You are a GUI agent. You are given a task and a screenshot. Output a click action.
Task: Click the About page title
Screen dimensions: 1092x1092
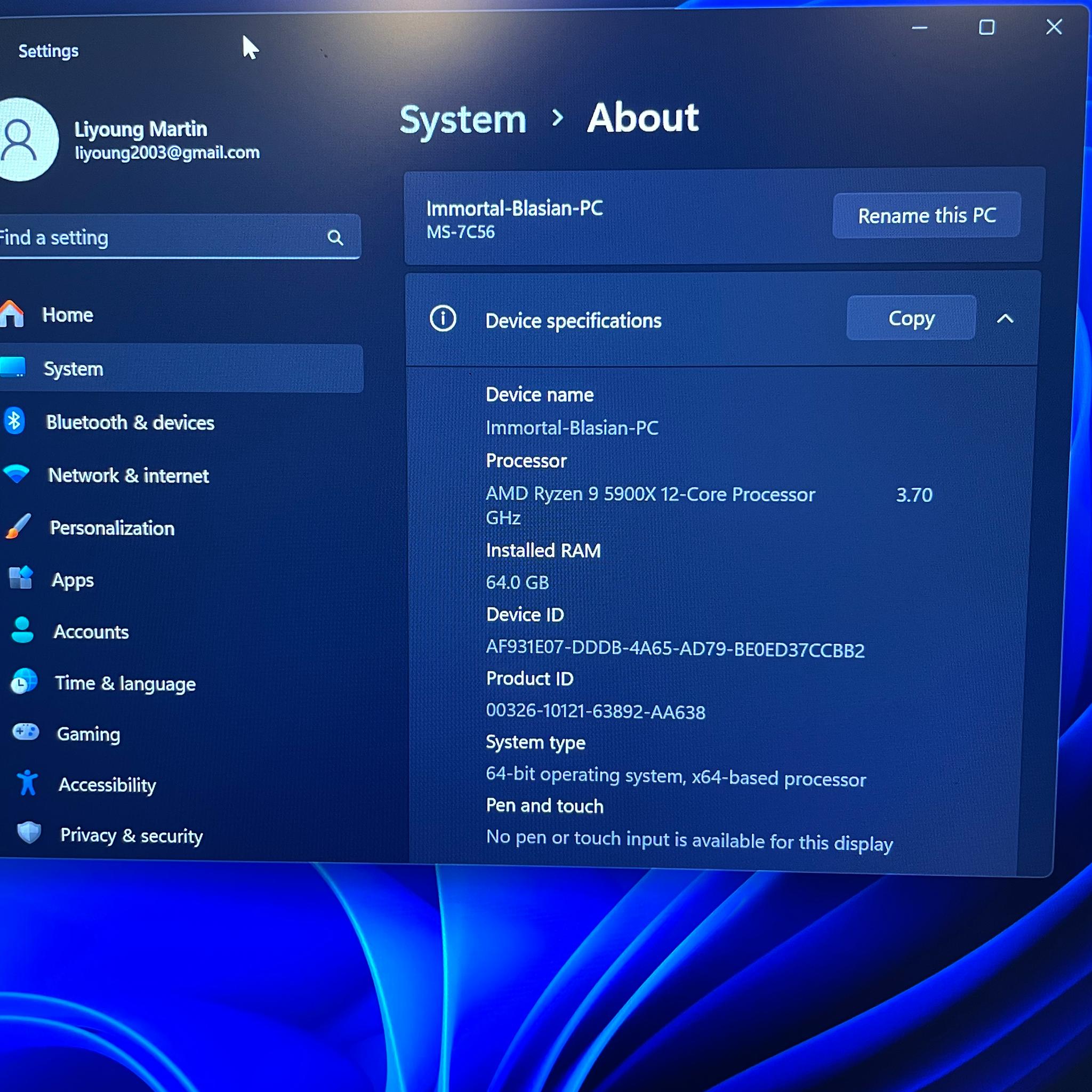[x=643, y=118]
